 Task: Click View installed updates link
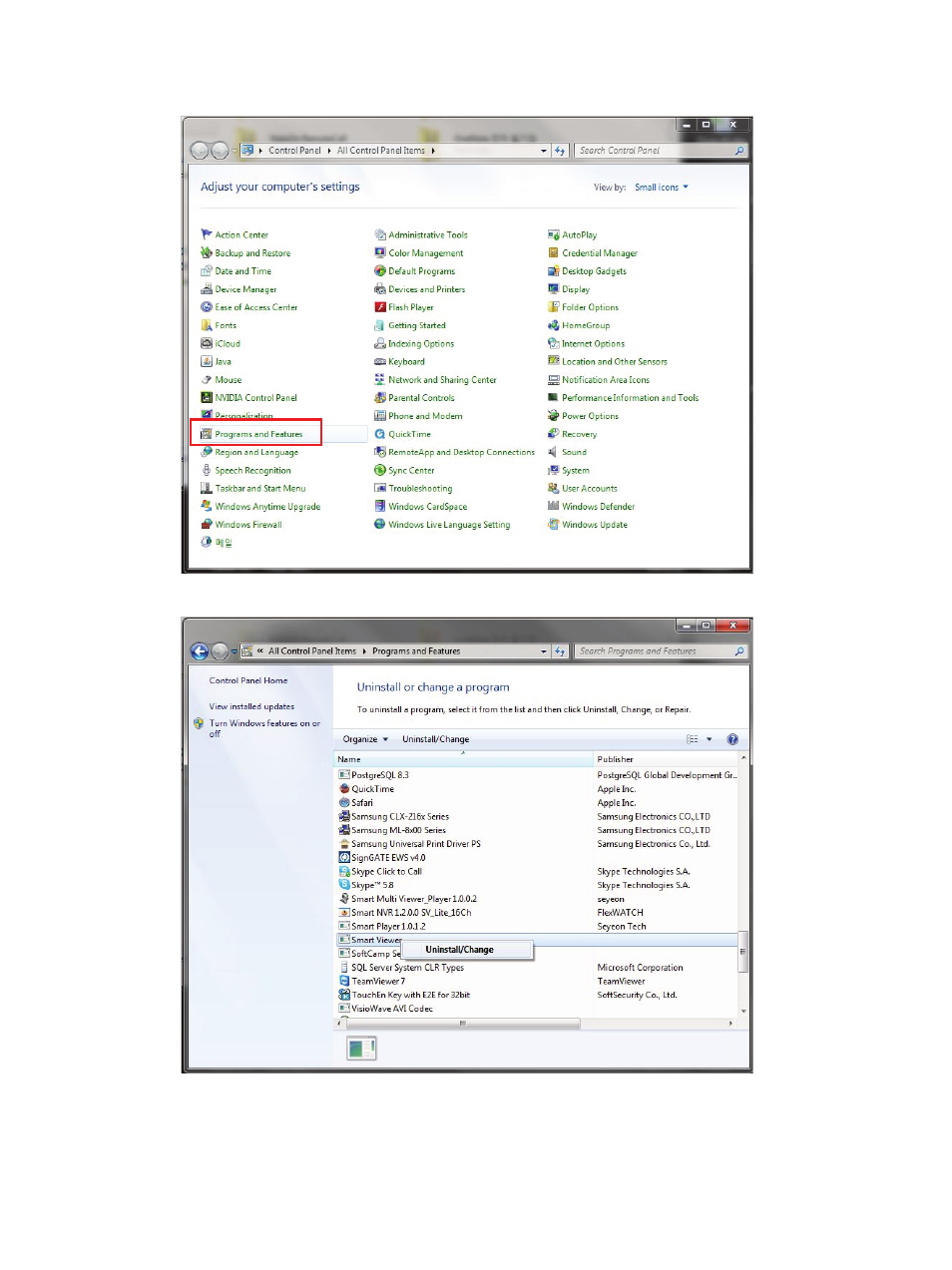(x=251, y=706)
